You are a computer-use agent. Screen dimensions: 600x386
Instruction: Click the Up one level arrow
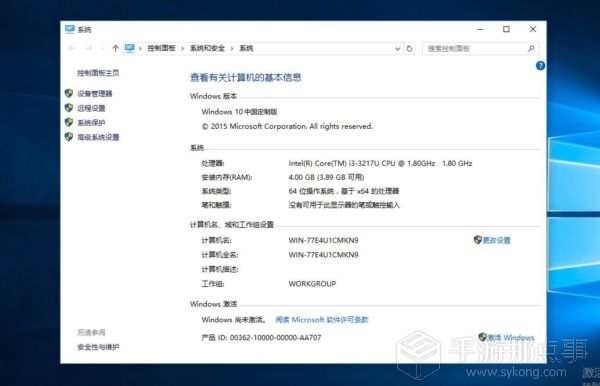pos(116,48)
